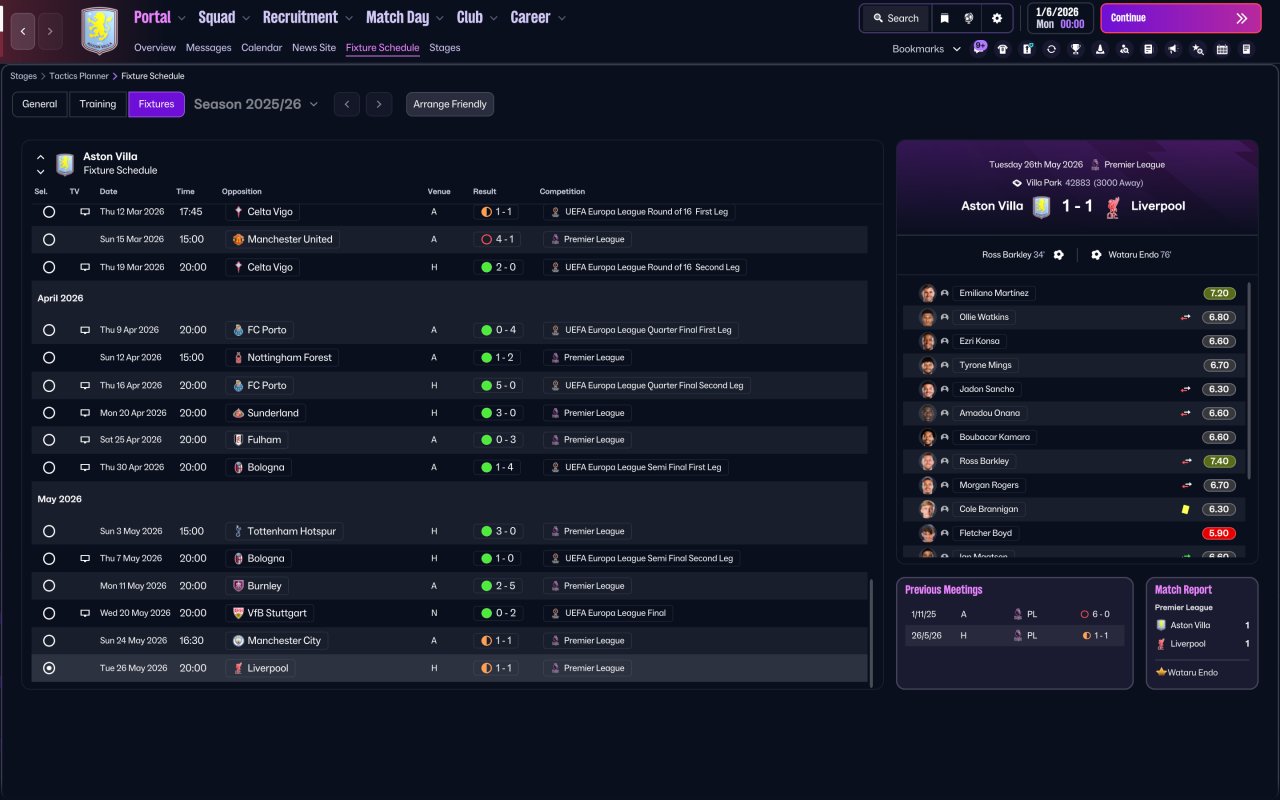Click the globe icon in the top bar
The width and height of the screenshot is (1280, 800).
point(969,18)
